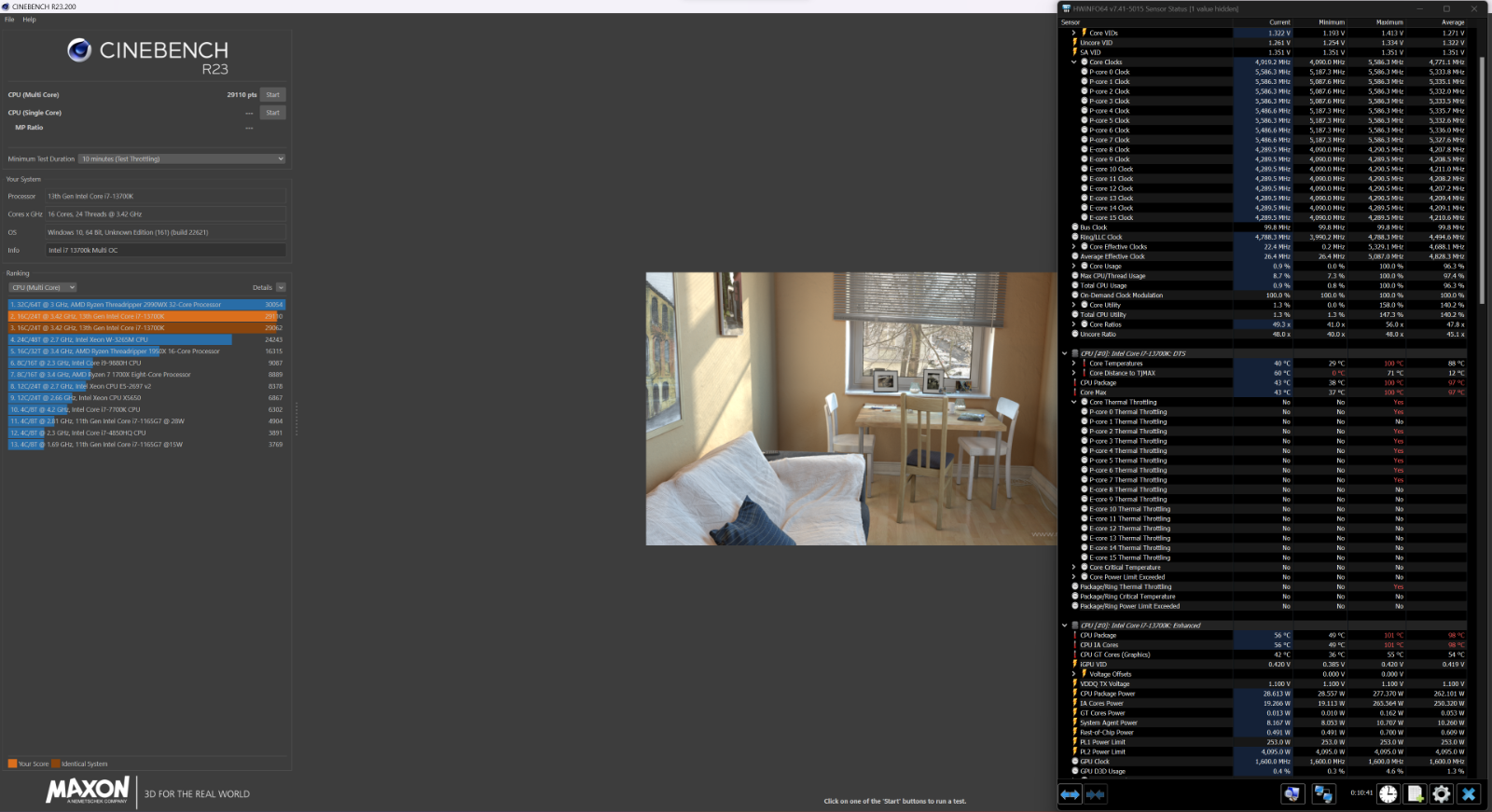Click HWiNFO expand columns arrows icon
Viewport: 1492px width, 812px height.
coord(1071,794)
